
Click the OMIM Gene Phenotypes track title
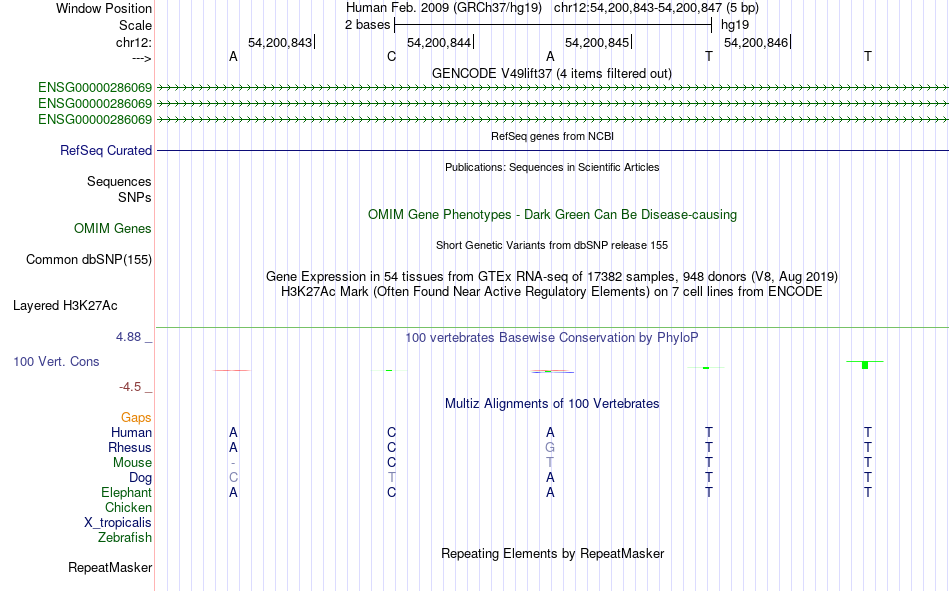pos(552,215)
